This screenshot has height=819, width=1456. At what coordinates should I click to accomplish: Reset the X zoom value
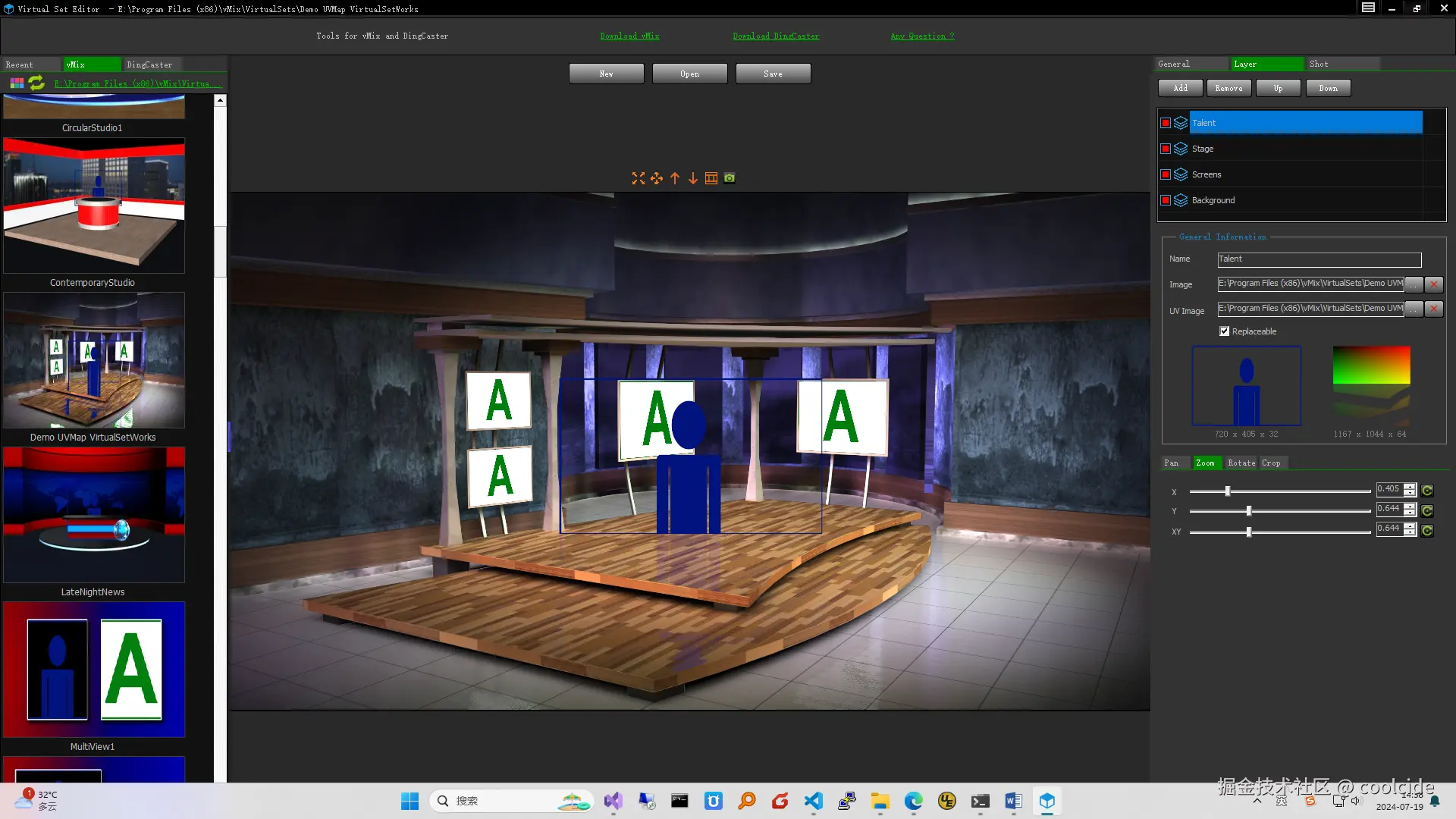tap(1427, 491)
